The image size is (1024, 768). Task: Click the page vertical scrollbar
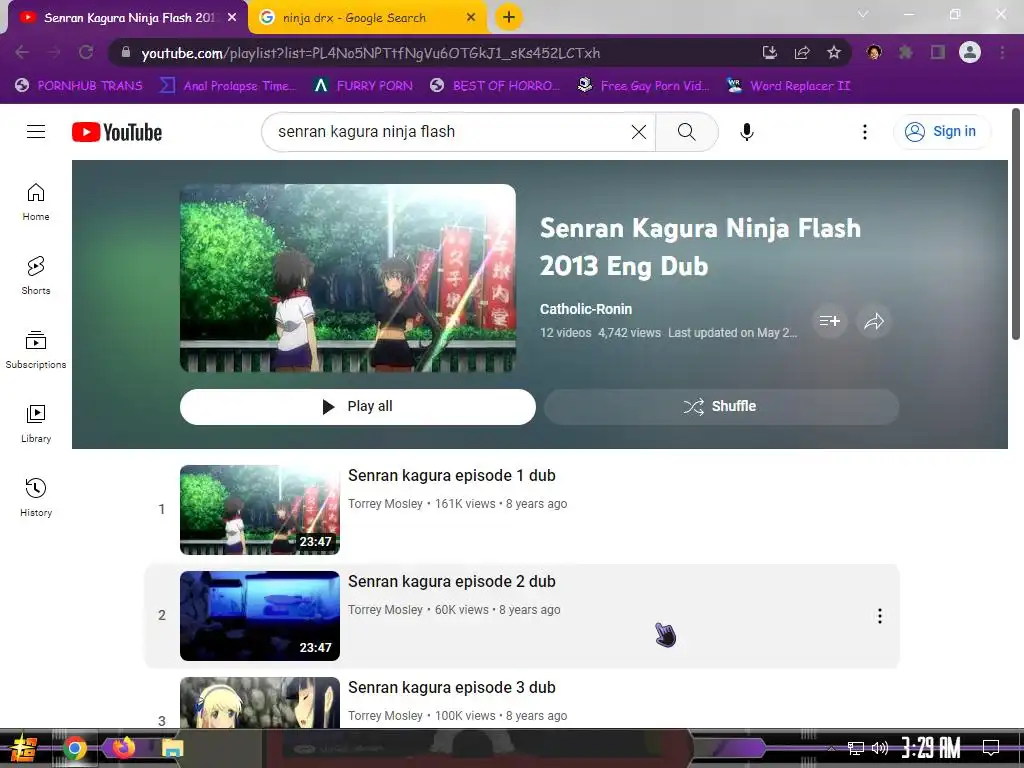tap(1016, 224)
